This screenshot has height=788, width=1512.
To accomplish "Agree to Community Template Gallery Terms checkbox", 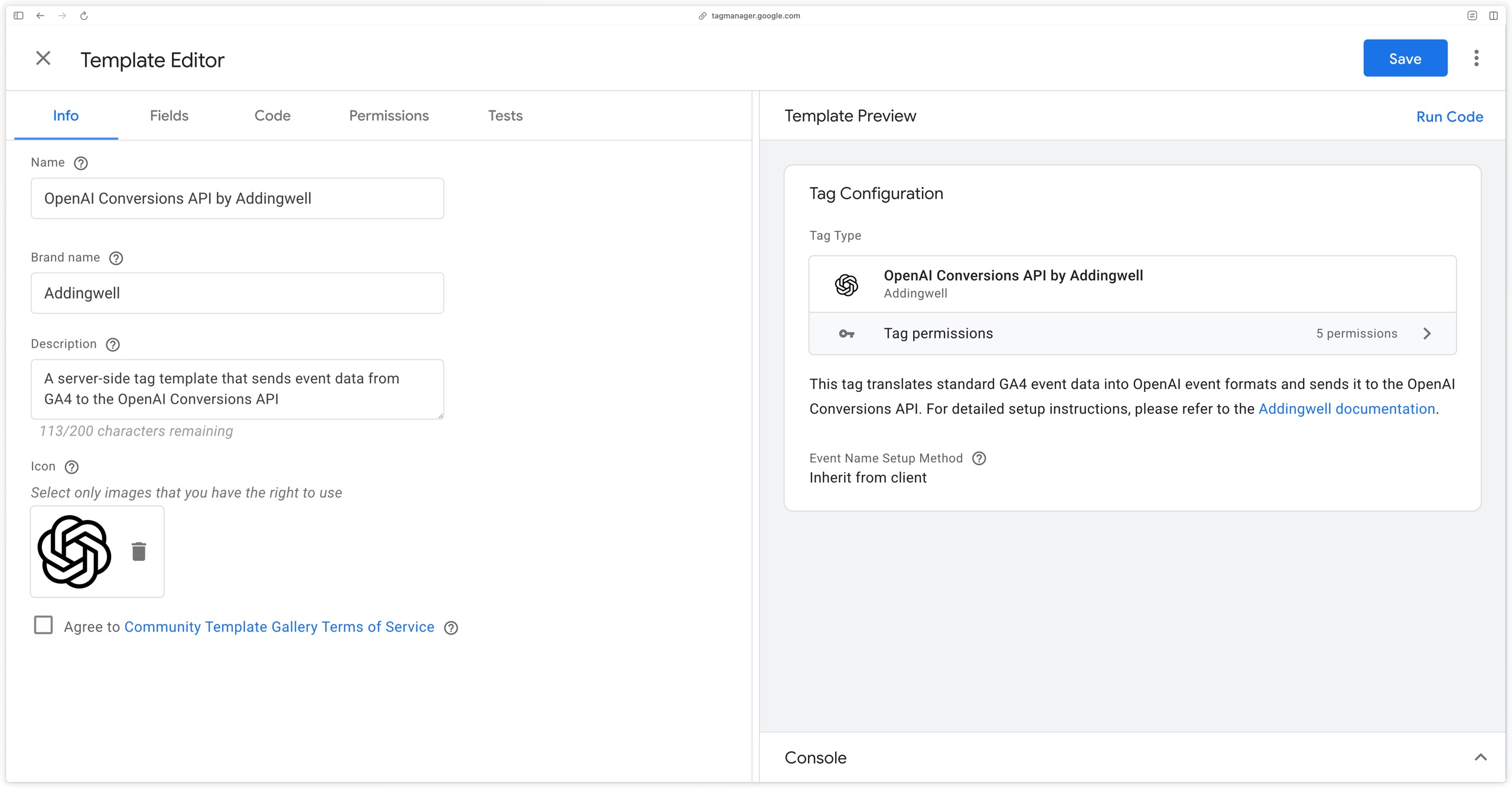I will click(x=43, y=625).
